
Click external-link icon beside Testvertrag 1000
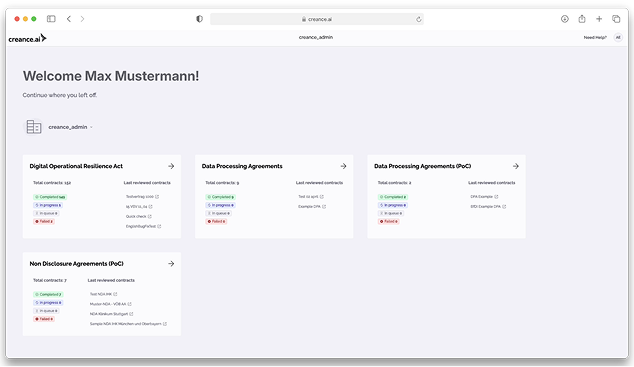(x=157, y=197)
